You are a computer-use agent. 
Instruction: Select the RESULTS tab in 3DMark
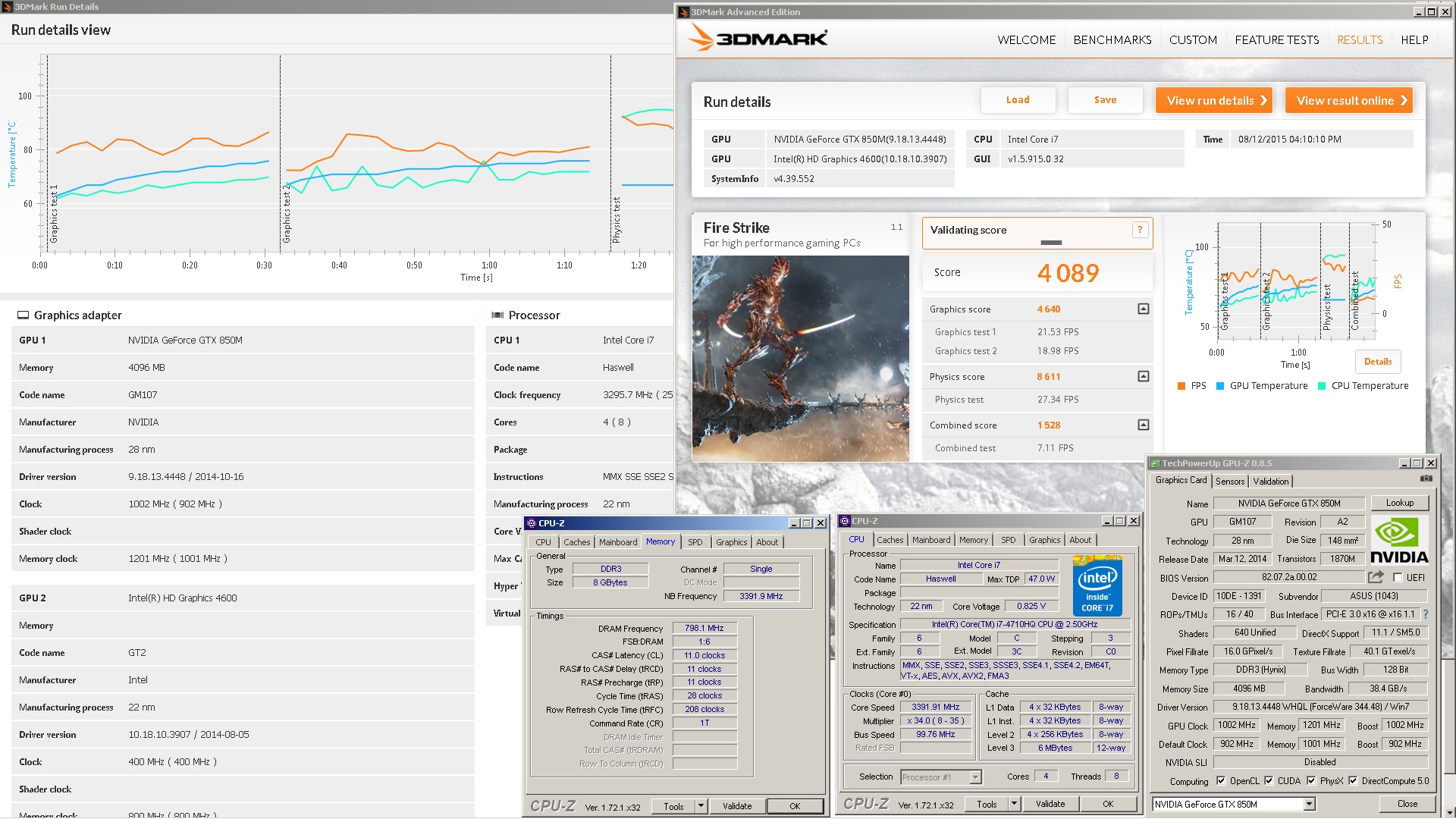pyautogui.click(x=1360, y=39)
